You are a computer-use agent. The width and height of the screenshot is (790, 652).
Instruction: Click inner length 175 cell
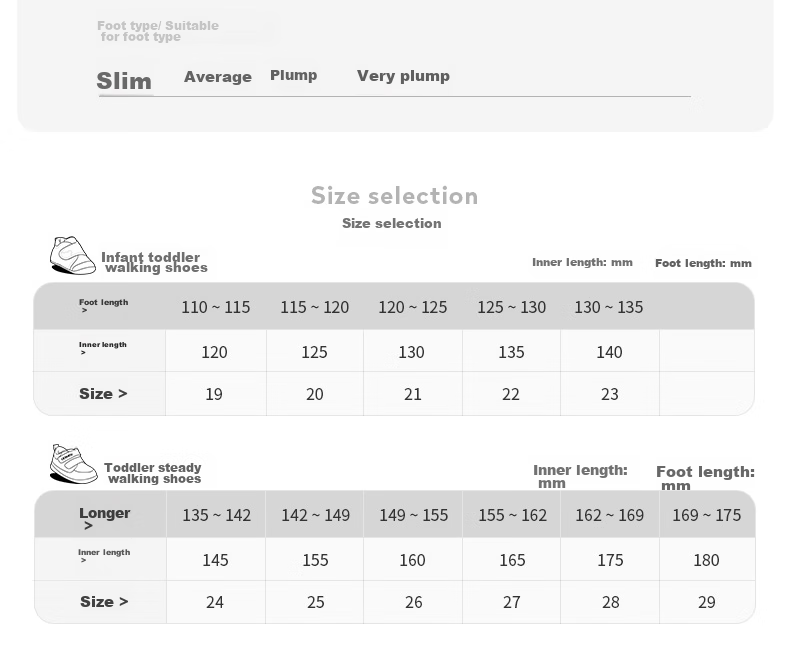coord(610,560)
